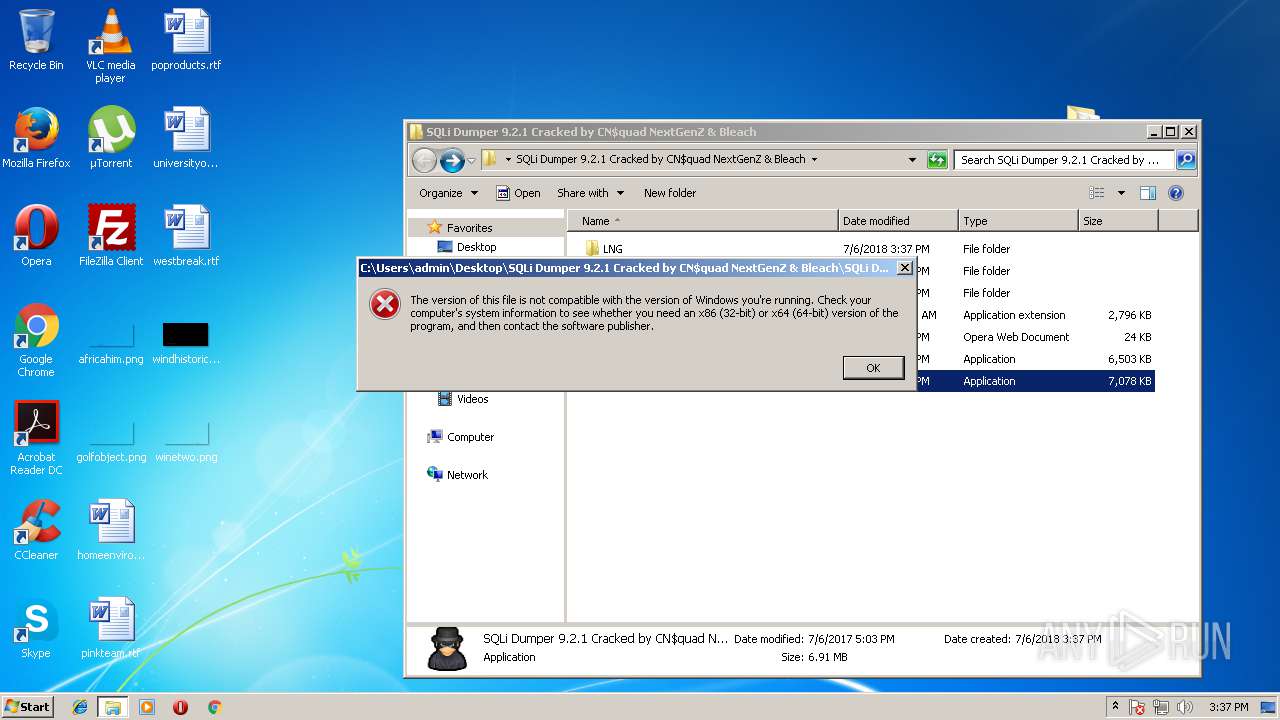Viewport: 1280px width, 720px height.
Task: Sort by the Date modified column header
Action: click(x=898, y=221)
